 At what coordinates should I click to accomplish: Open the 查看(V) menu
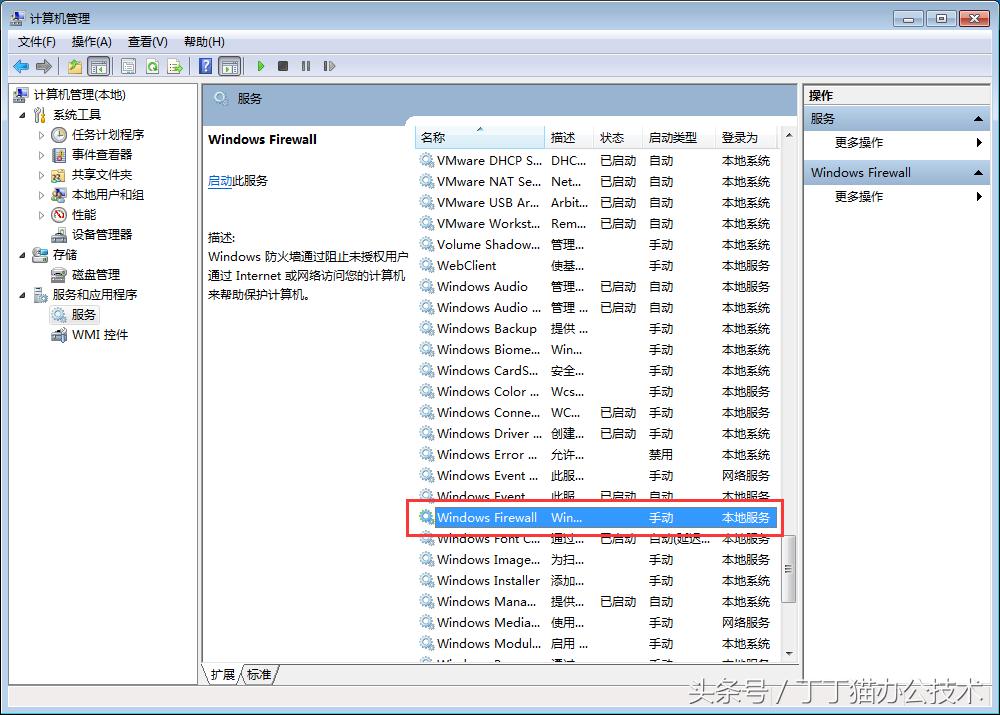(146, 41)
